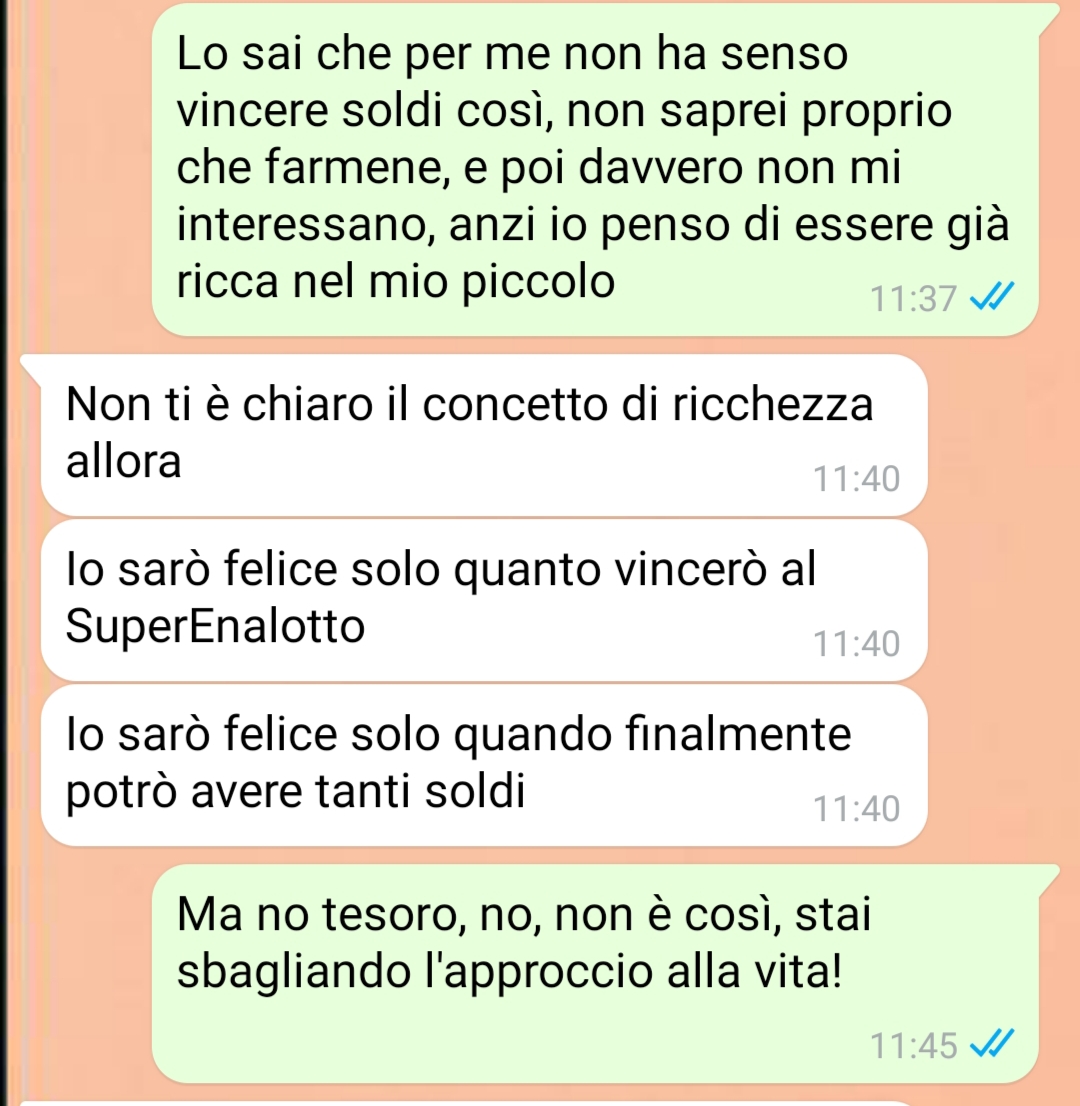Tap the 11:37 timestamp
1080x1106 pixels.
coord(913,298)
